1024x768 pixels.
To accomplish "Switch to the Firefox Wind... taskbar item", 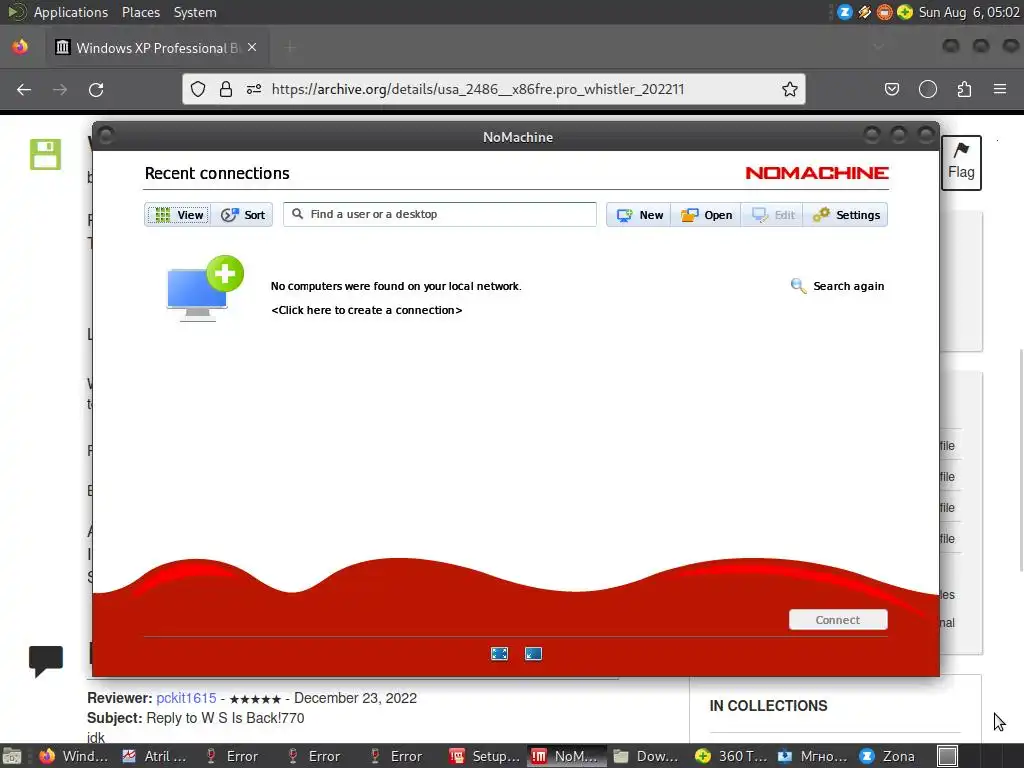I will (x=74, y=756).
